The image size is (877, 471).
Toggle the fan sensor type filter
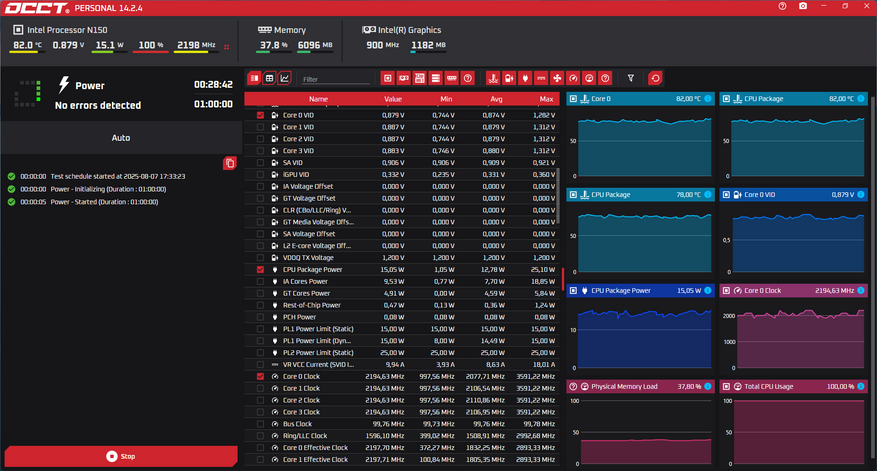click(x=557, y=78)
